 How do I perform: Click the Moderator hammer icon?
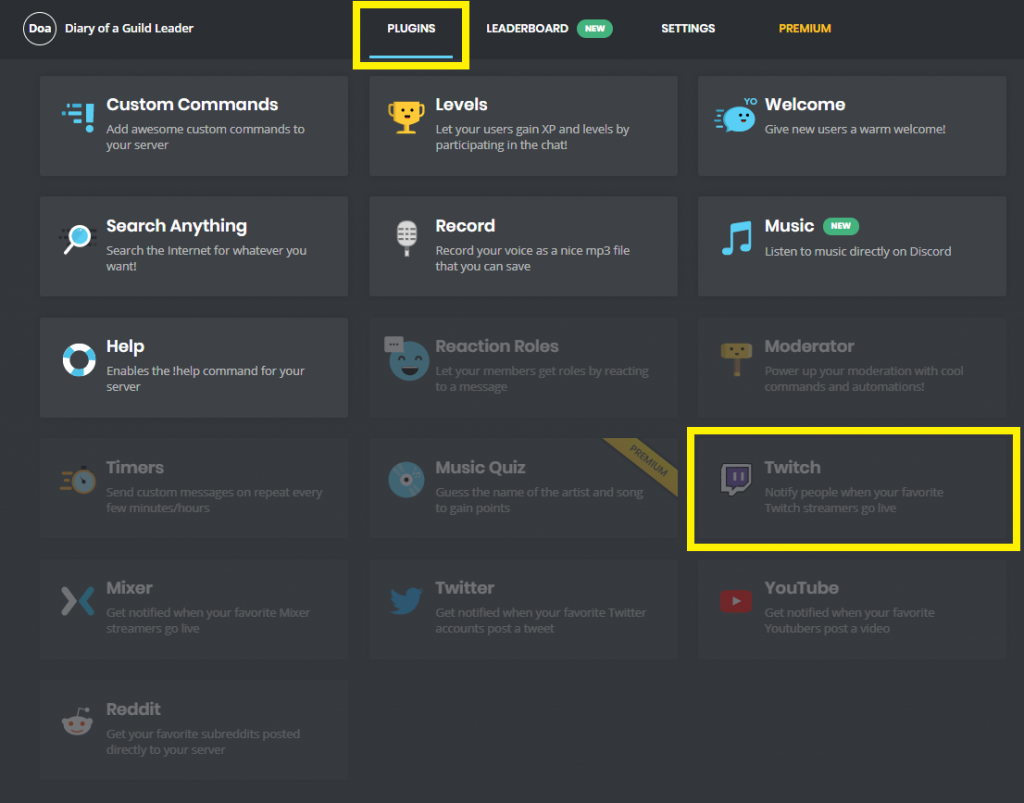736,358
